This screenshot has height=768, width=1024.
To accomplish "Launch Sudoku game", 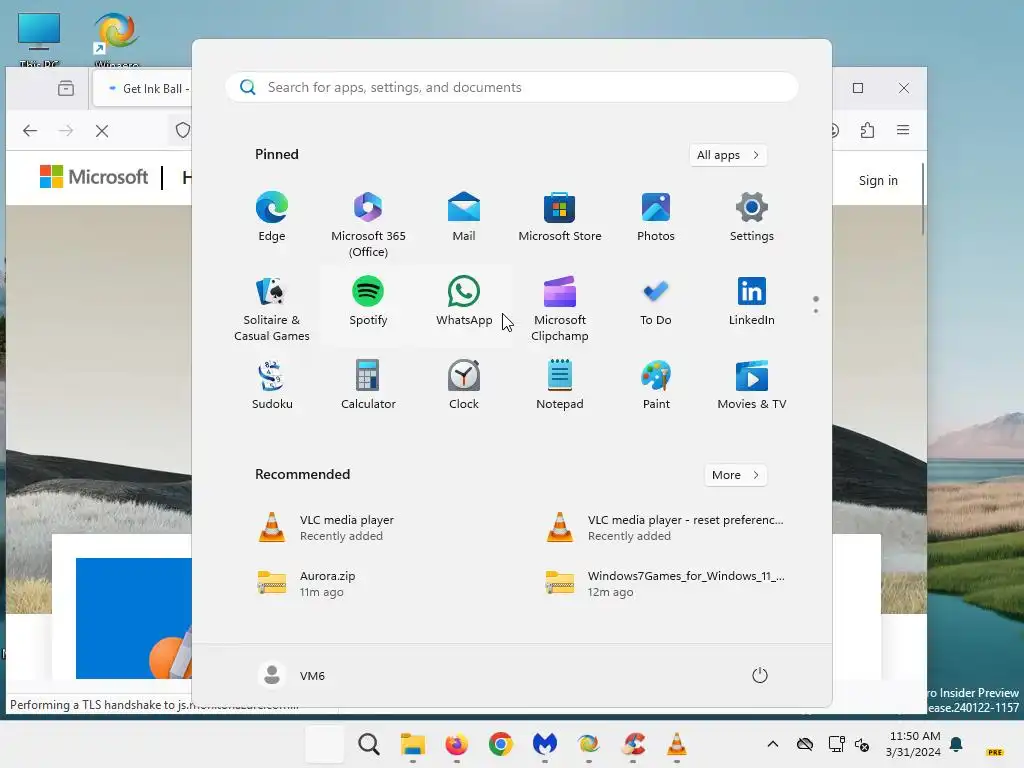I will [272, 385].
